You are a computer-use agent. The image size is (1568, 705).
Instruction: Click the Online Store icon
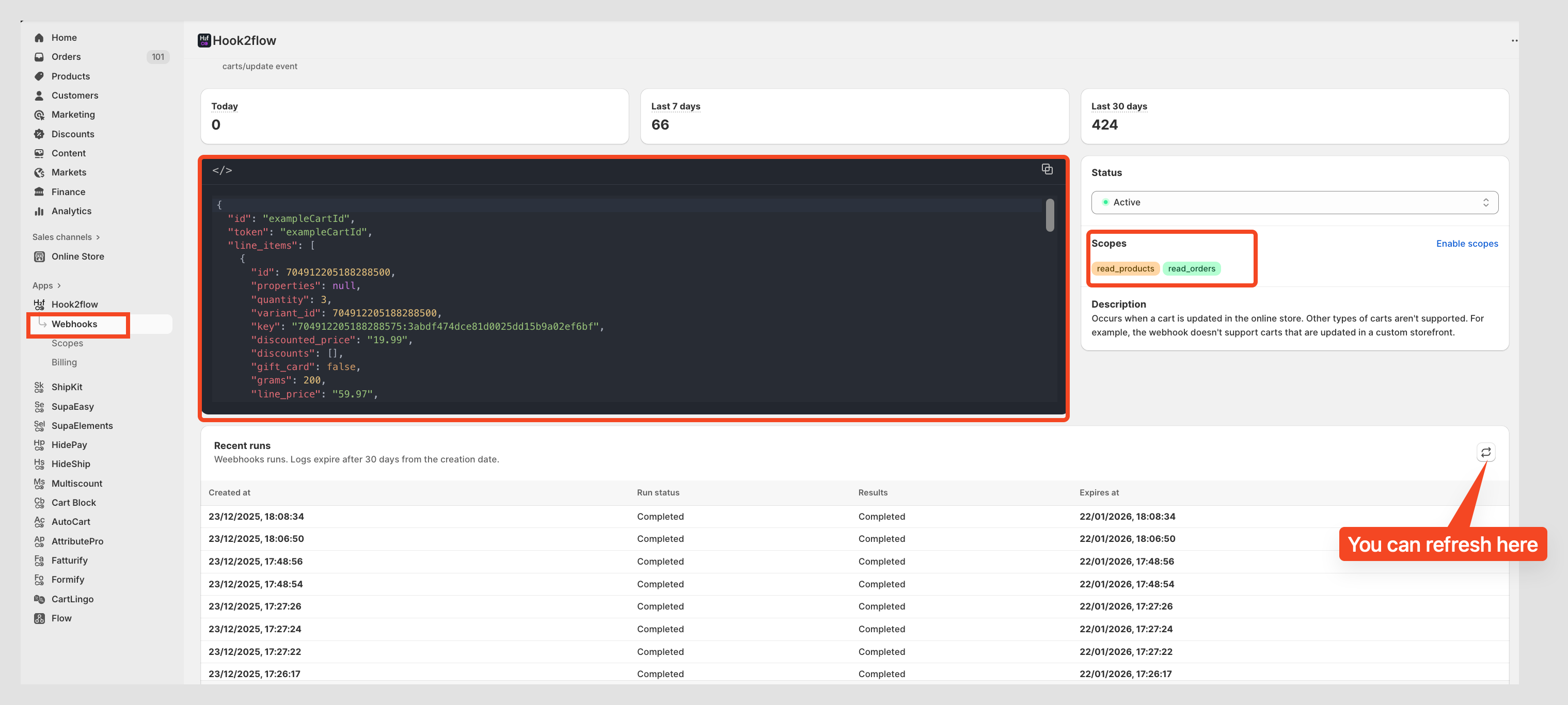[39, 256]
